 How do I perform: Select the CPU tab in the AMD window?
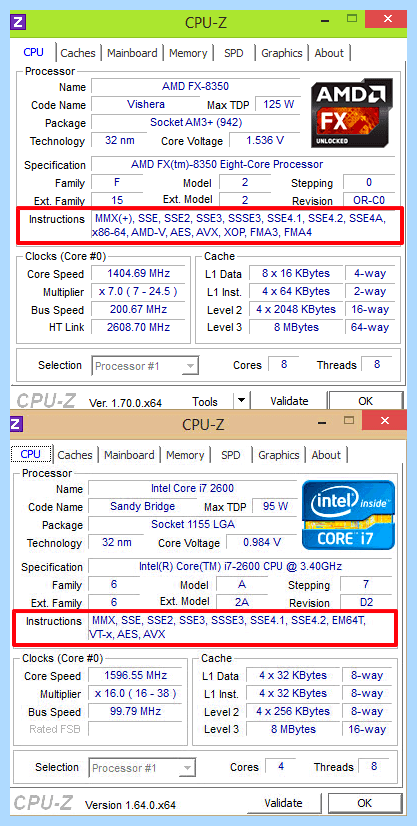pyautogui.click(x=34, y=53)
